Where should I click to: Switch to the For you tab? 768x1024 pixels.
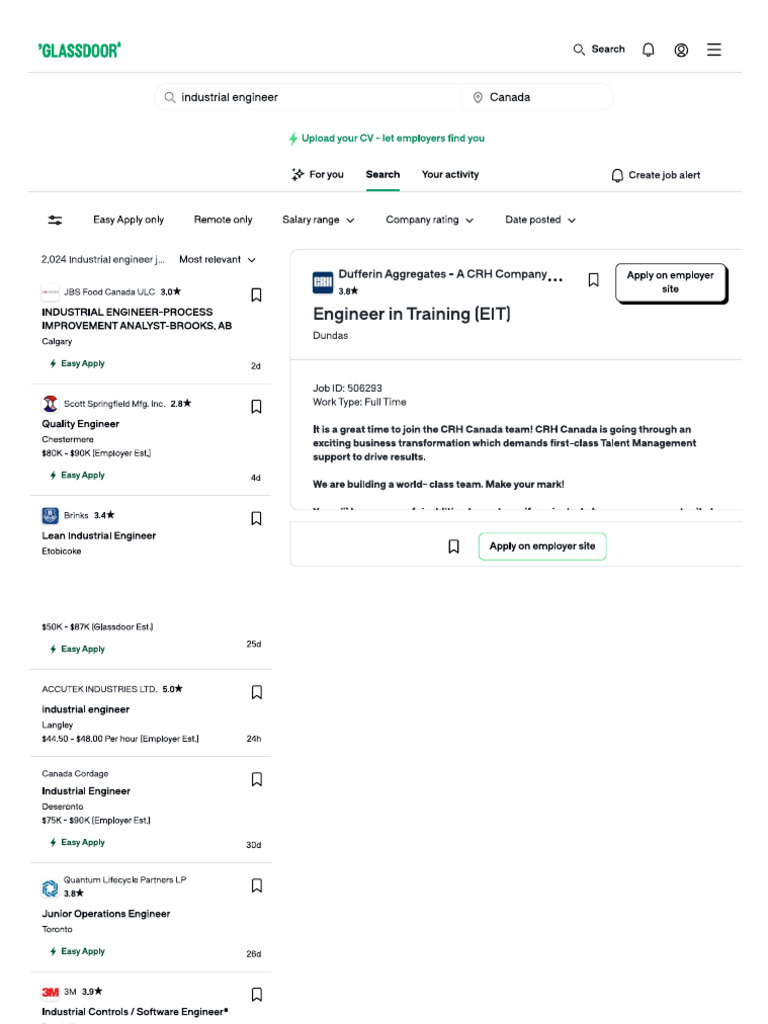tap(317, 175)
